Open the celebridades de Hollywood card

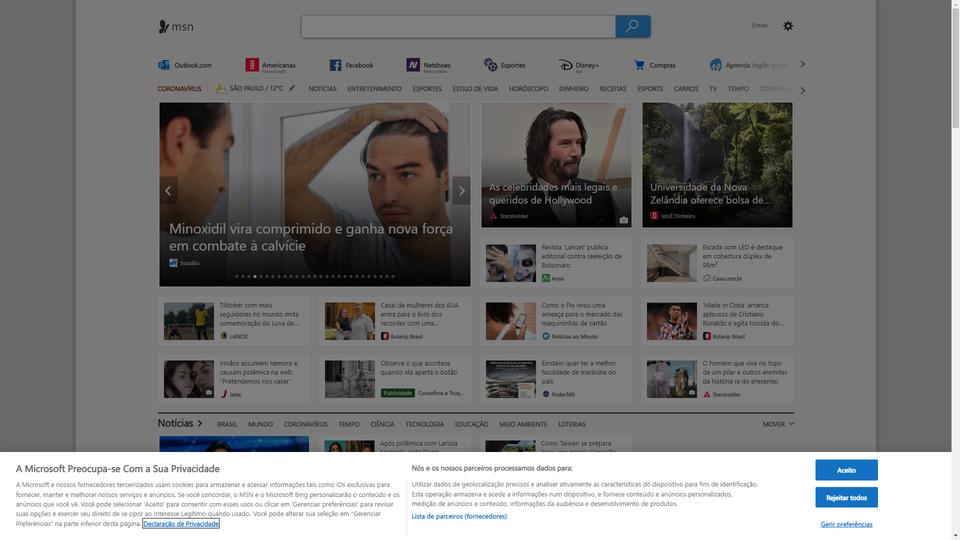(x=556, y=165)
